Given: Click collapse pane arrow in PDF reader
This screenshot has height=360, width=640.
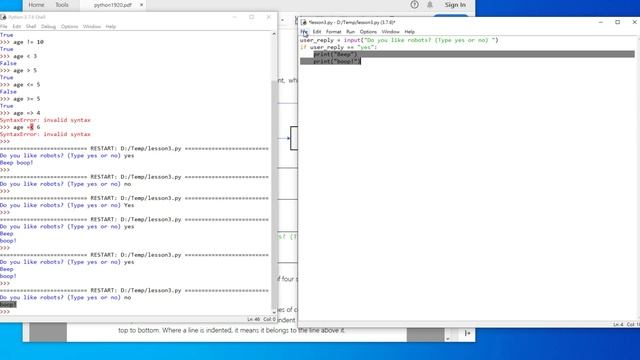Looking at the screenshot, I should coord(467,333).
